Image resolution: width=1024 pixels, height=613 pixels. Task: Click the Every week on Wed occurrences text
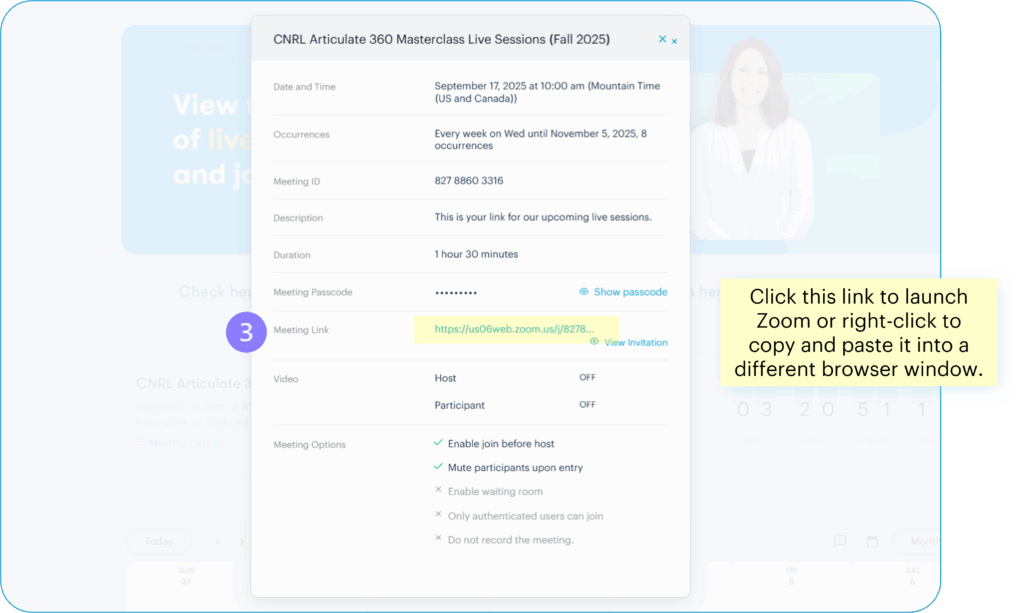[541, 140]
